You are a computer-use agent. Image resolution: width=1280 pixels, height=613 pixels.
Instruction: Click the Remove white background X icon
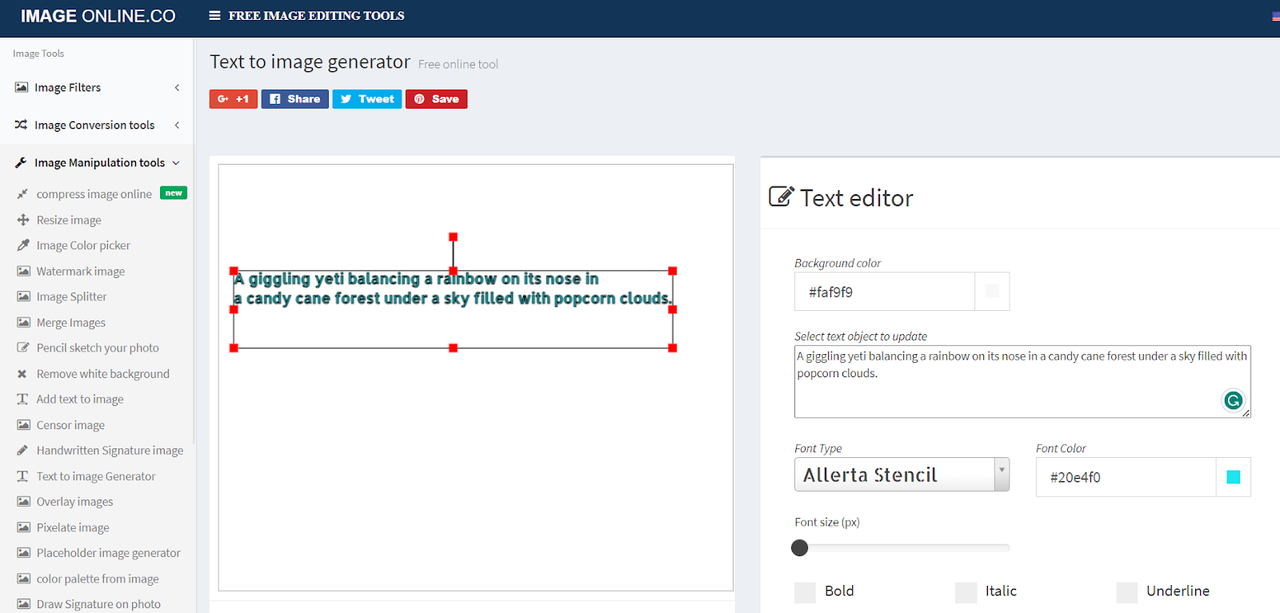click(x=23, y=374)
